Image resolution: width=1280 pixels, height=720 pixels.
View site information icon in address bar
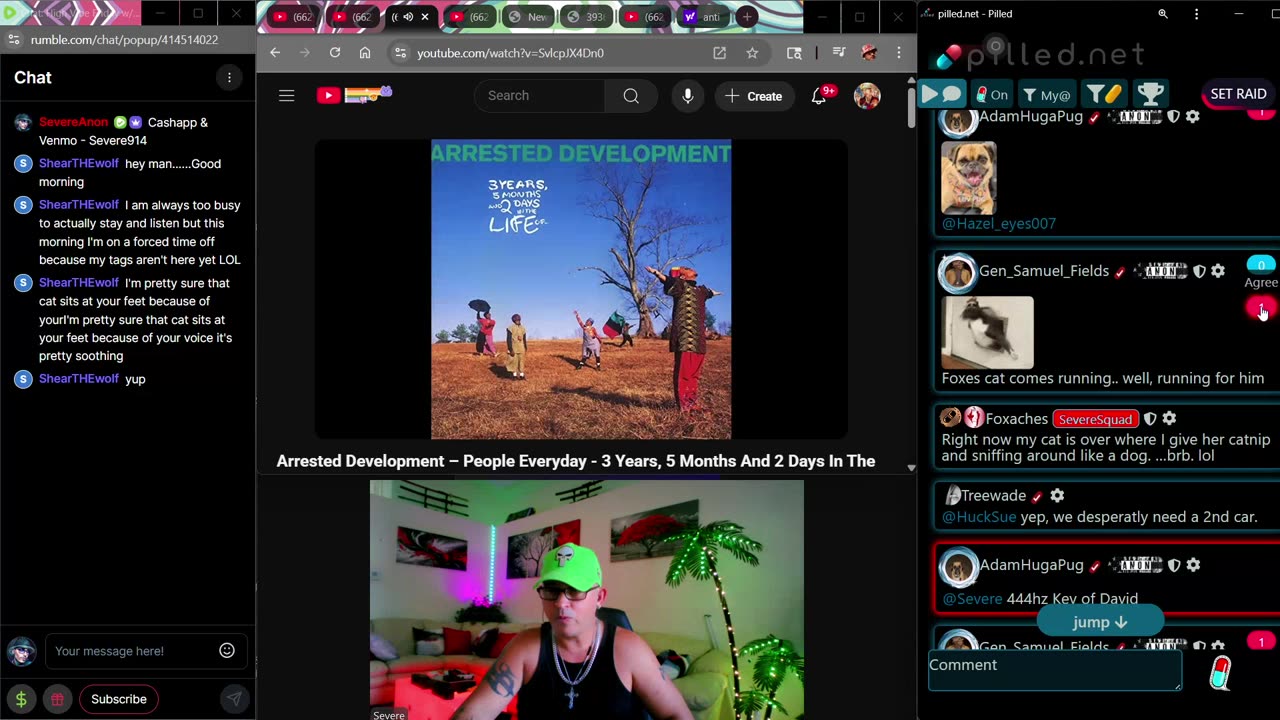pos(400,53)
